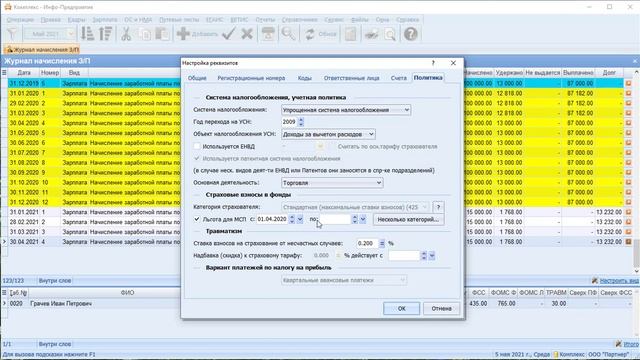Click the orange icon in 30.06.2020 row
640x360 pixels.
pyautogui.click(x=629, y=142)
